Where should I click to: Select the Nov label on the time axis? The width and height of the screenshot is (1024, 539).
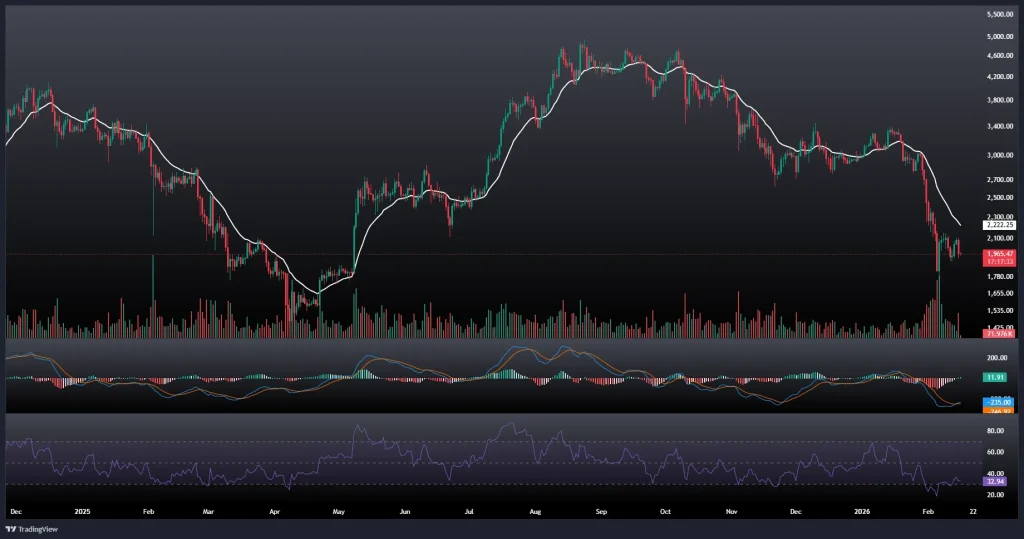(x=731, y=510)
